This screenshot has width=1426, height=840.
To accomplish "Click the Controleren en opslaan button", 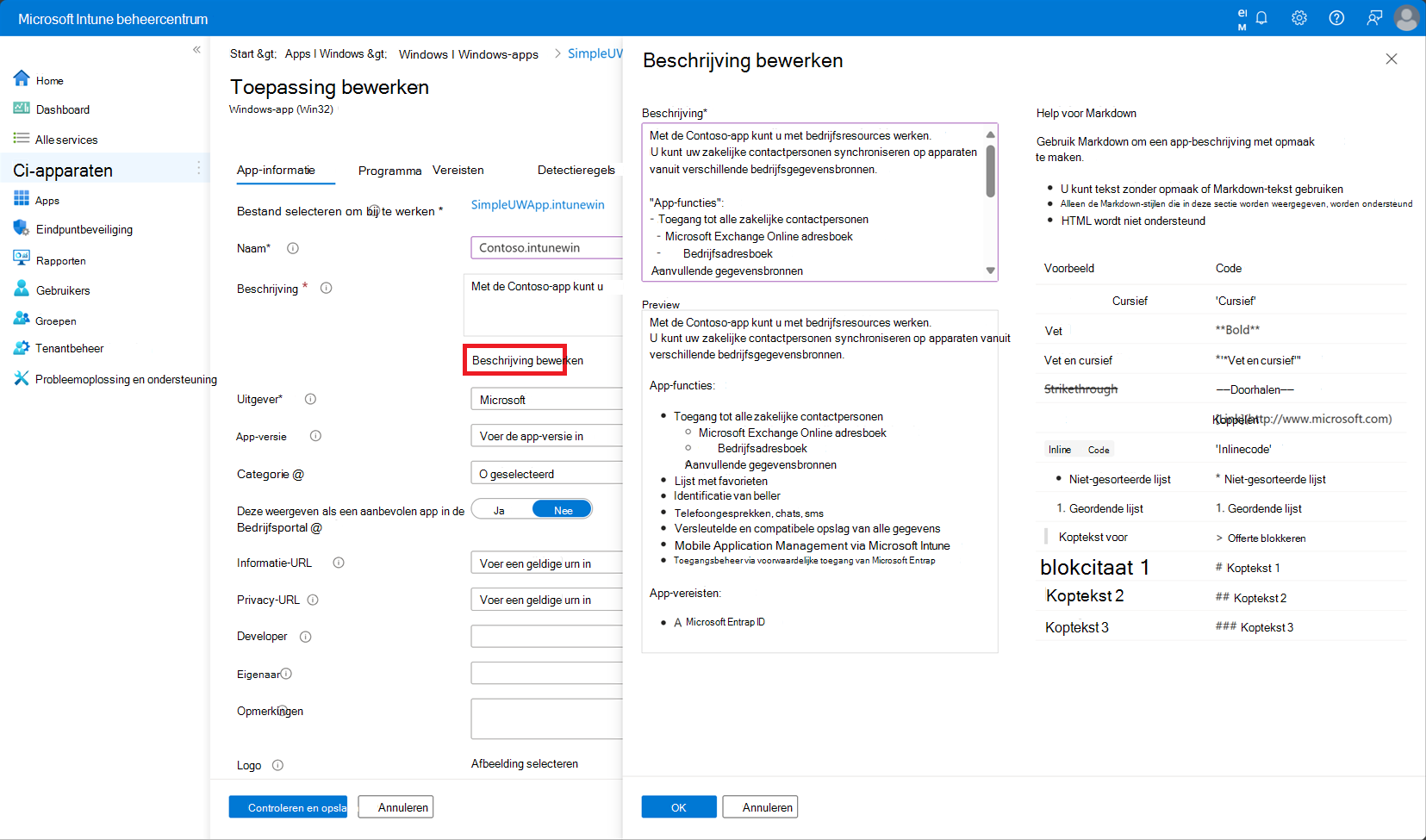I will coord(288,807).
